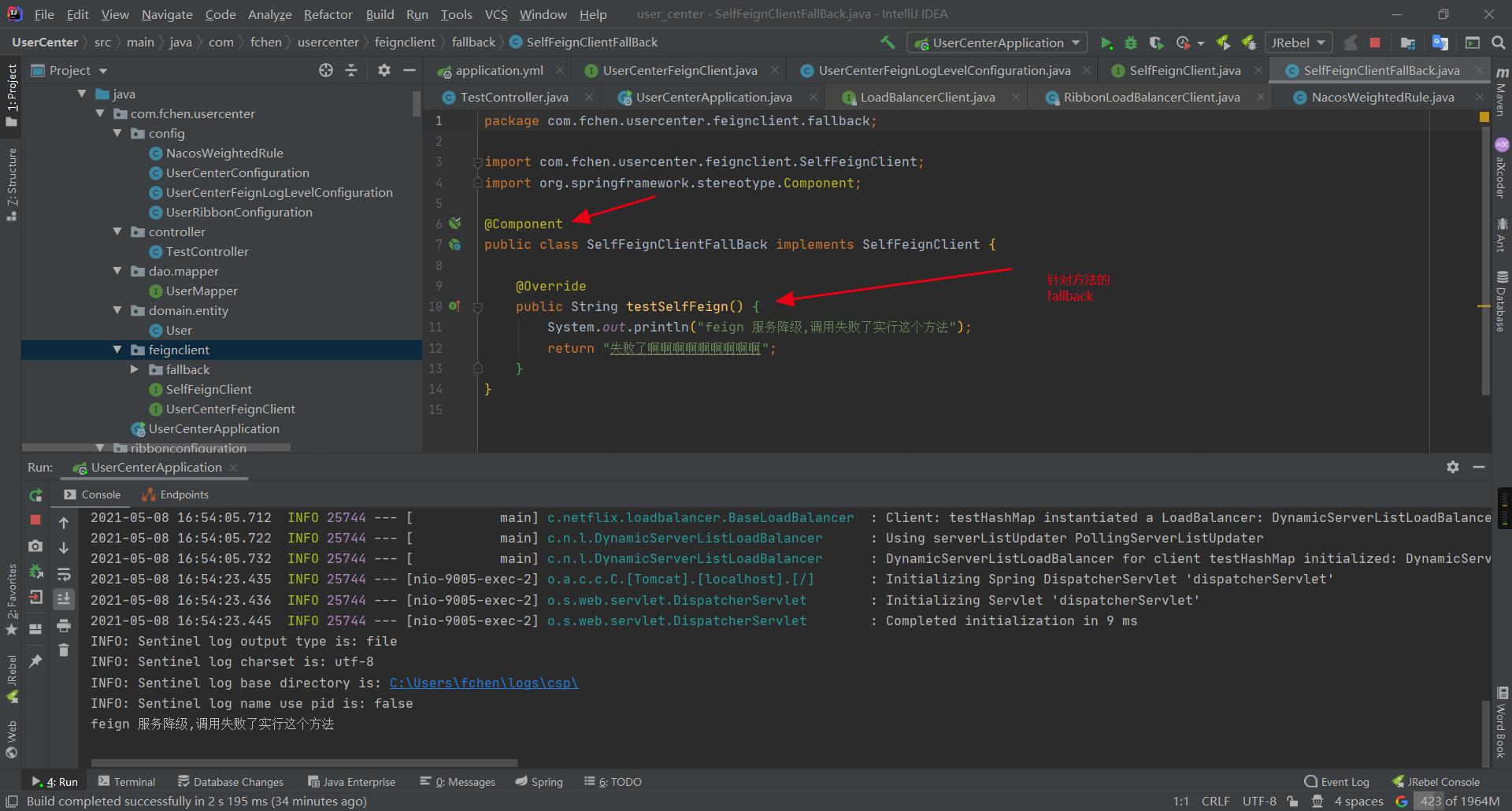This screenshot has width=1512, height=811.
Task: Clear console with the trash icon
Action: coord(64,650)
